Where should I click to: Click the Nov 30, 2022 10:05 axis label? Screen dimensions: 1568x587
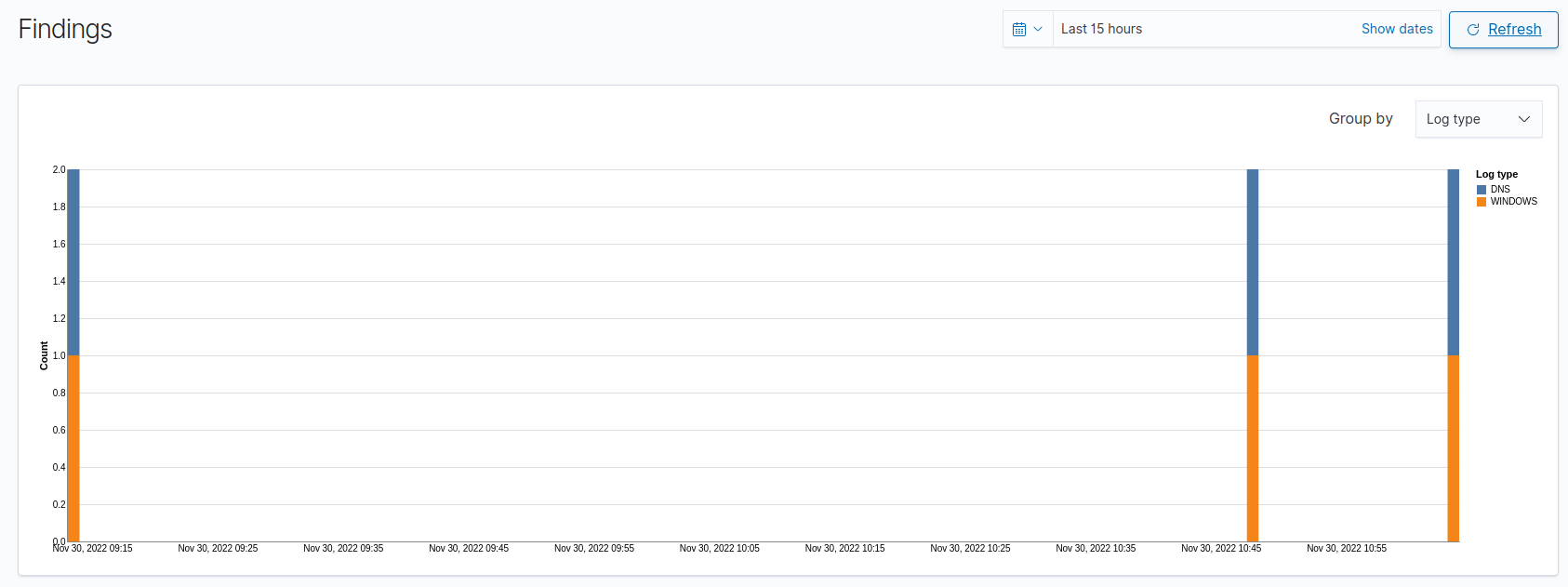720,549
